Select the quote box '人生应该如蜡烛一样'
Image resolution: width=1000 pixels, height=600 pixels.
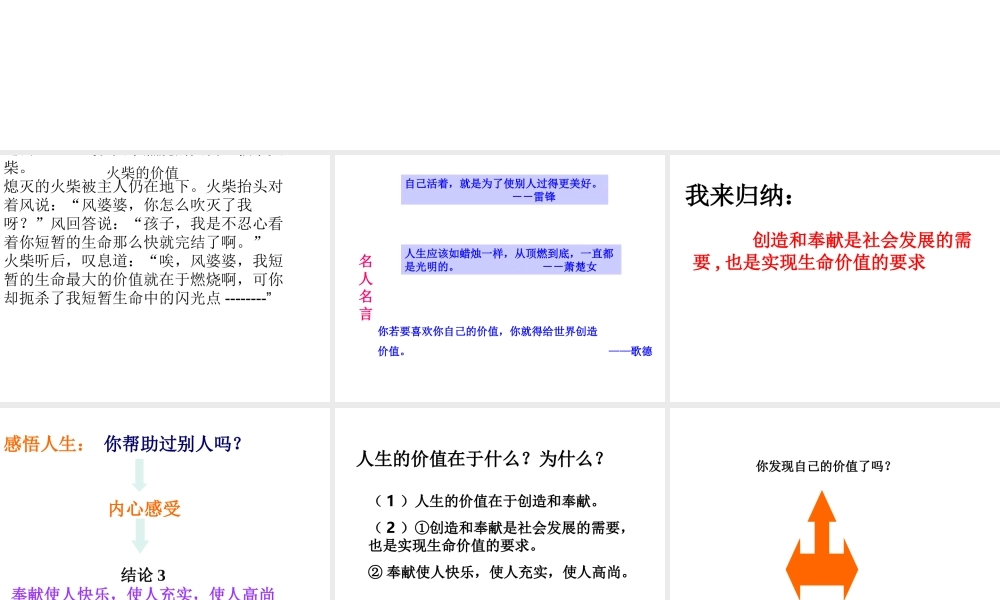coord(511,260)
